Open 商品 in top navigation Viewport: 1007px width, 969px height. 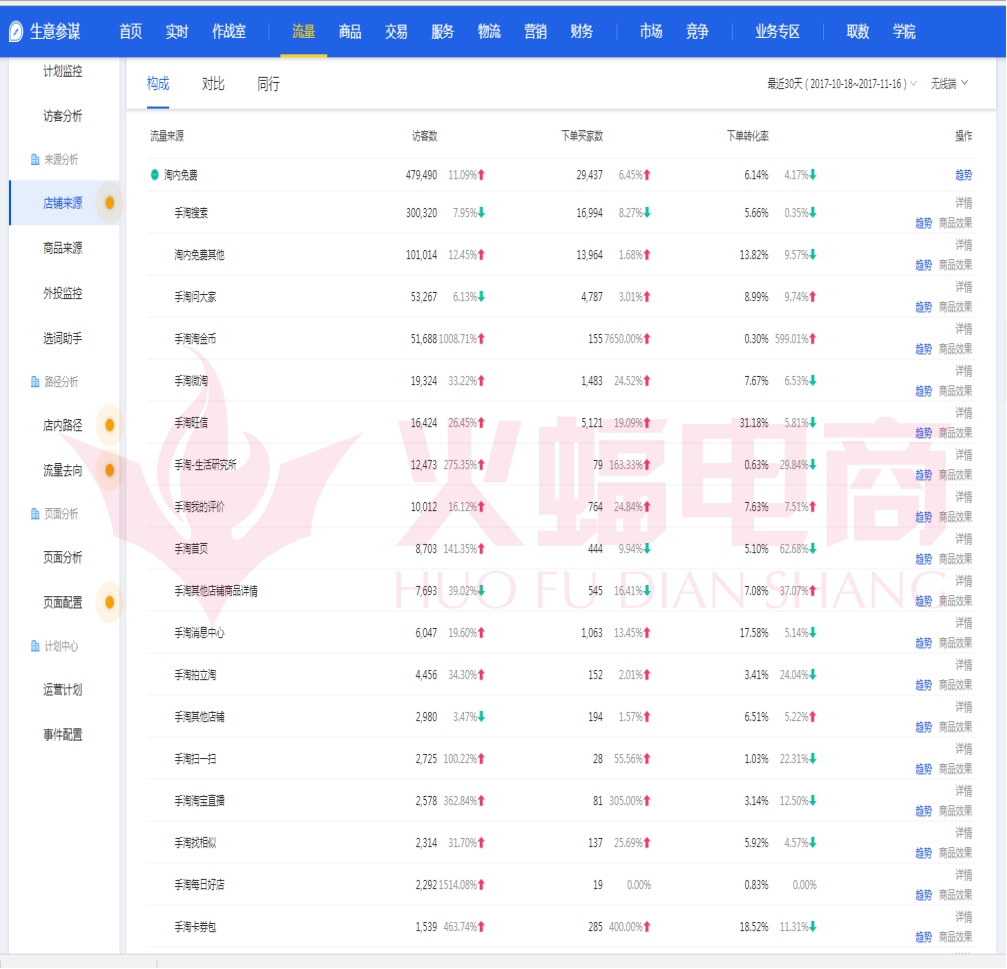point(350,31)
